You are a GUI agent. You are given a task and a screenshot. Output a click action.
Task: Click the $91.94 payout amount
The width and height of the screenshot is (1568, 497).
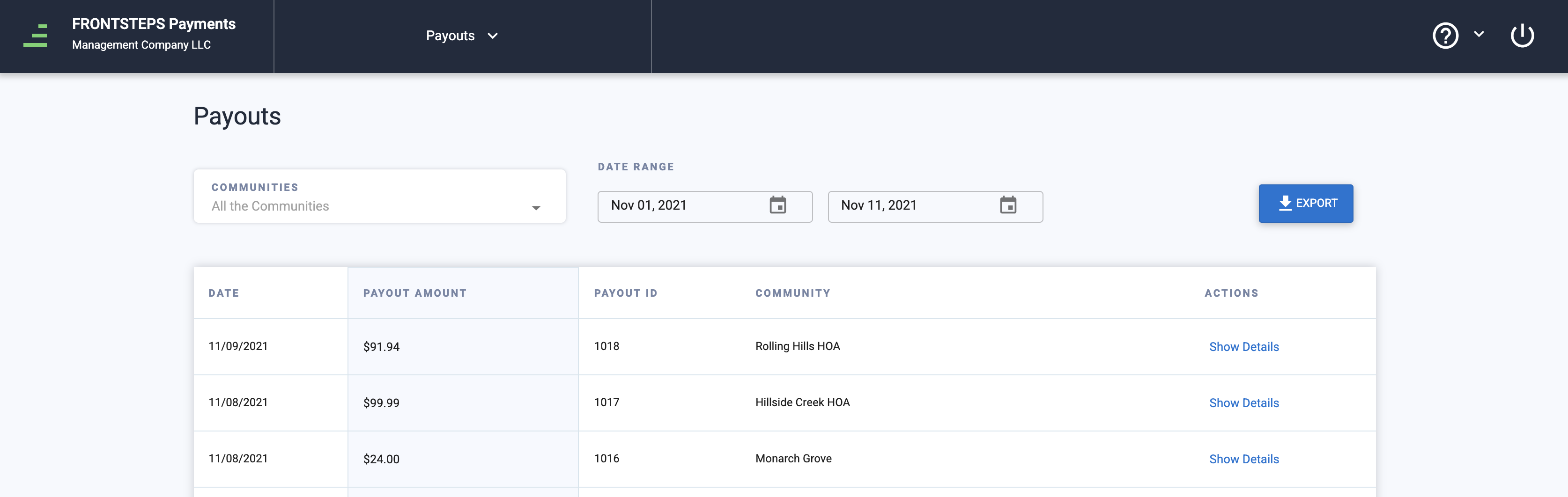tap(381, 347)
